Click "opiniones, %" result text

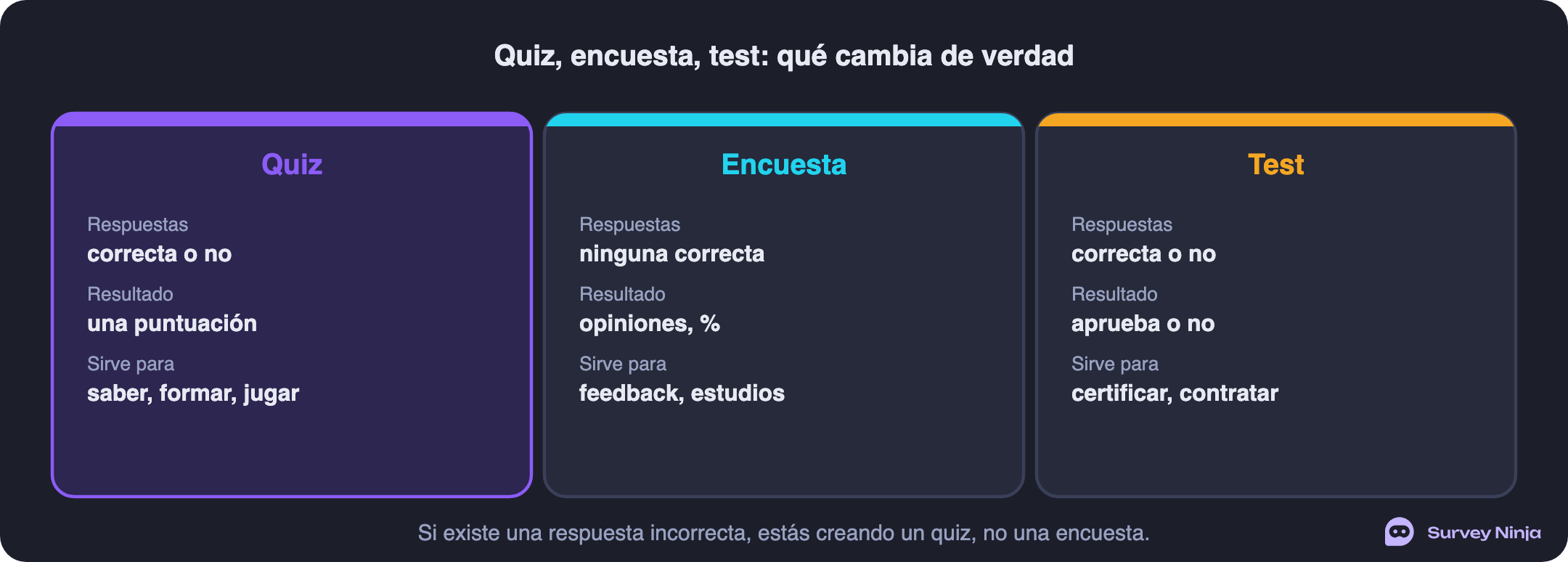pyautogui.click(x=650, y=323)
